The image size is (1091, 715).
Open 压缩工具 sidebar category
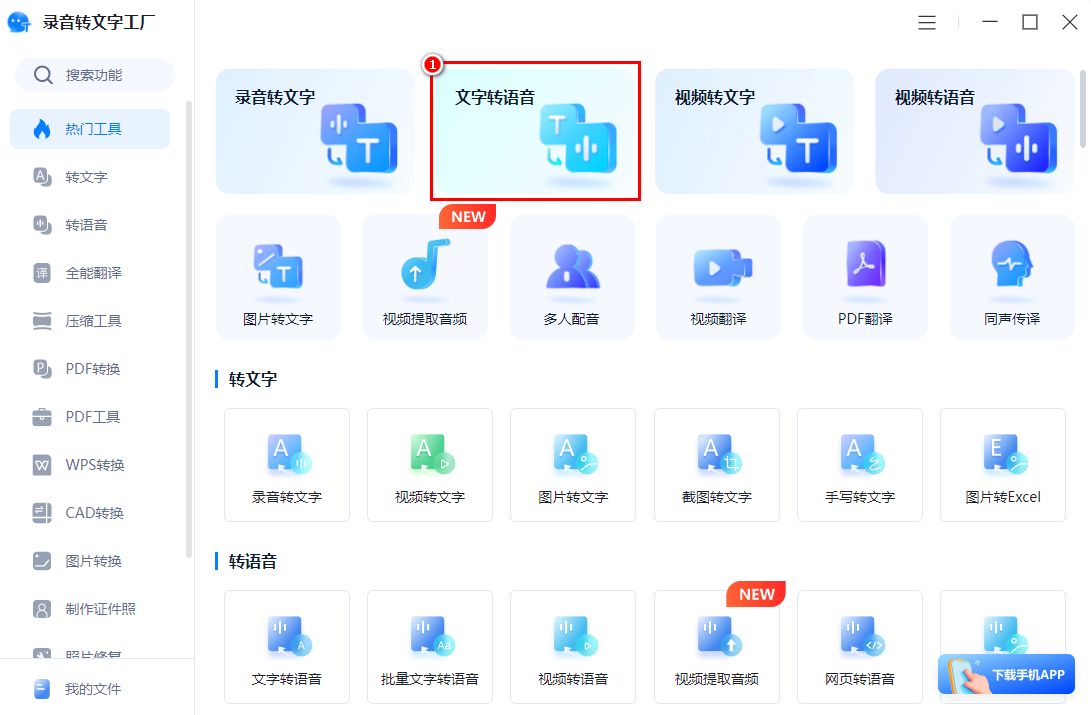(90, 321)
